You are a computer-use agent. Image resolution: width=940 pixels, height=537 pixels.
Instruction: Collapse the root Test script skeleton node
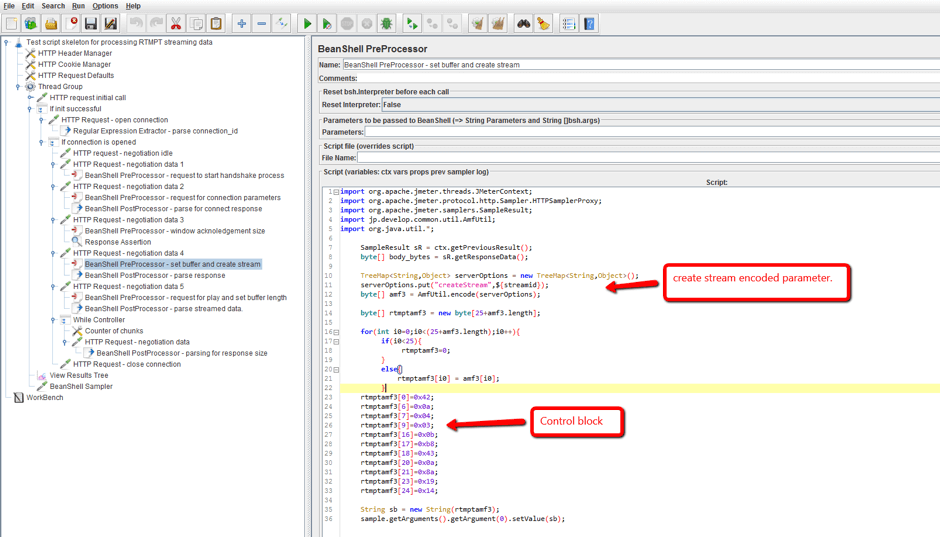tap(7, 42)
